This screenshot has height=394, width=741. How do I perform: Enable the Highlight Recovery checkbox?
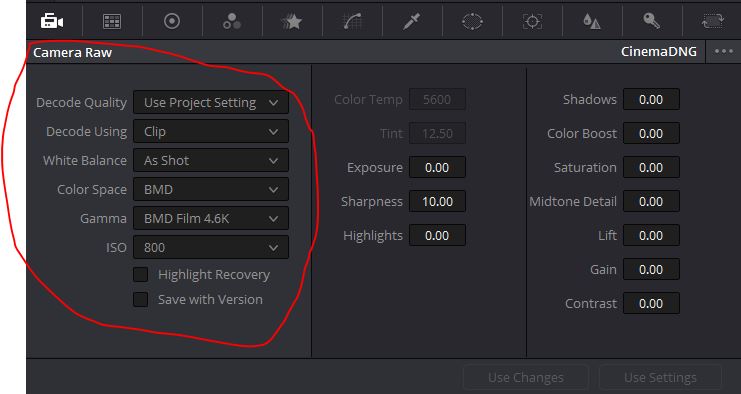click(140, 274)
